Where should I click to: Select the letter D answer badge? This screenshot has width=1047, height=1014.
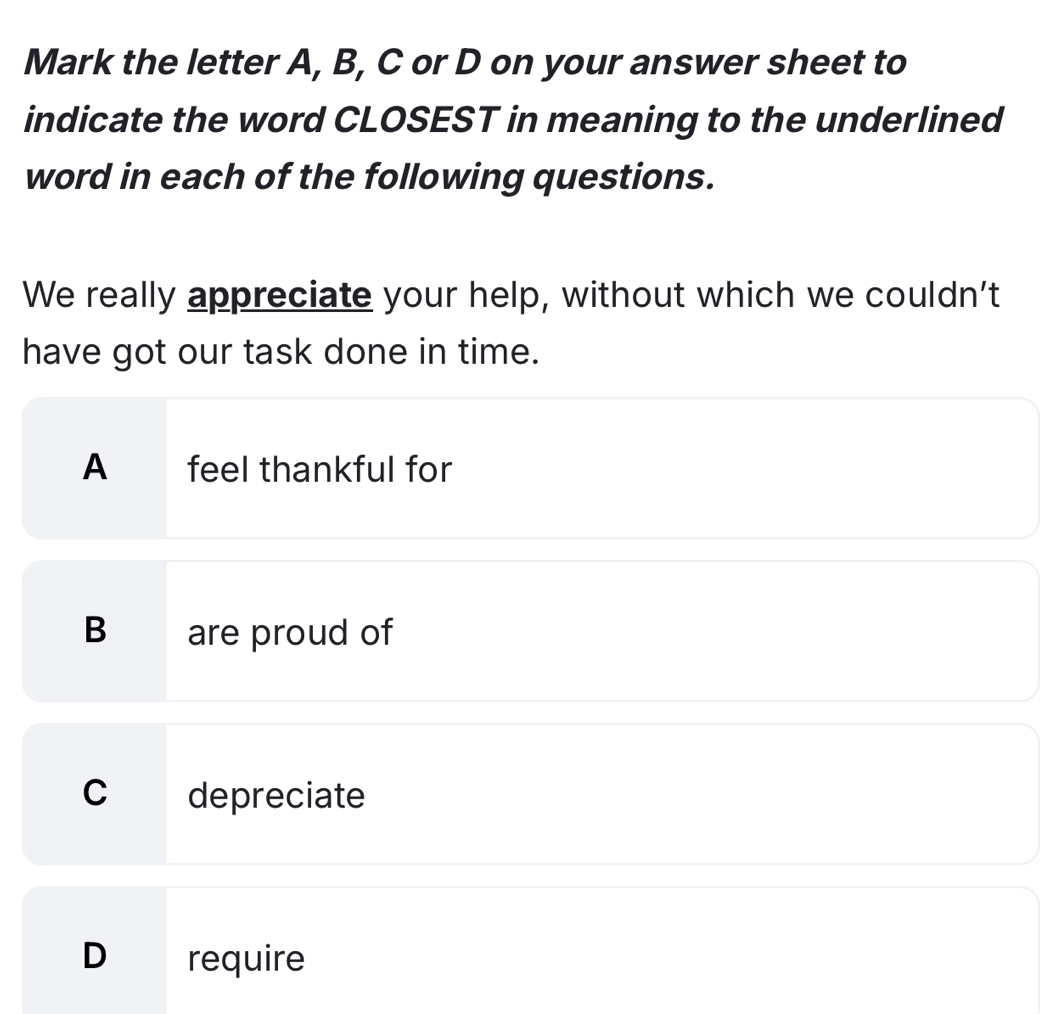point(94,957)
